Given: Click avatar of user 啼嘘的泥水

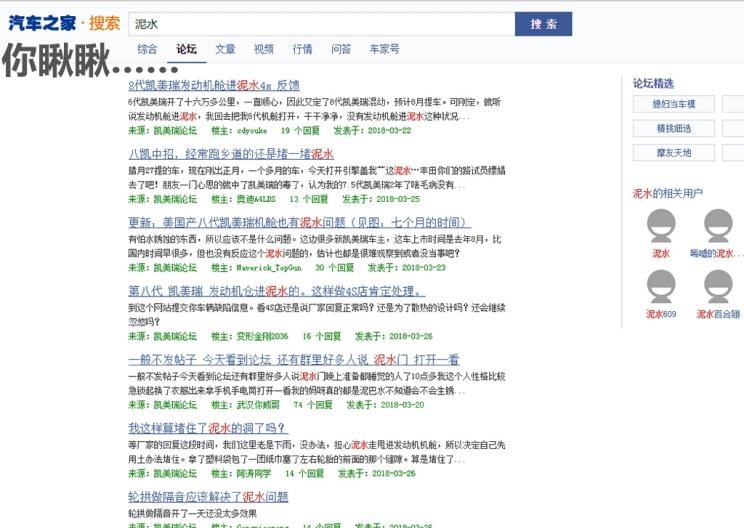Looking at the screenshot, I should coord(718,226).
